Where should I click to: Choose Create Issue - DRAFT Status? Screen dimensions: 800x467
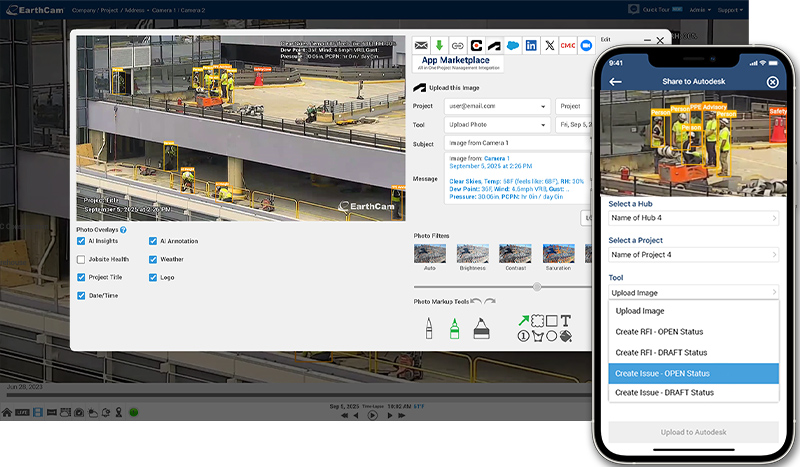(694, 392)
